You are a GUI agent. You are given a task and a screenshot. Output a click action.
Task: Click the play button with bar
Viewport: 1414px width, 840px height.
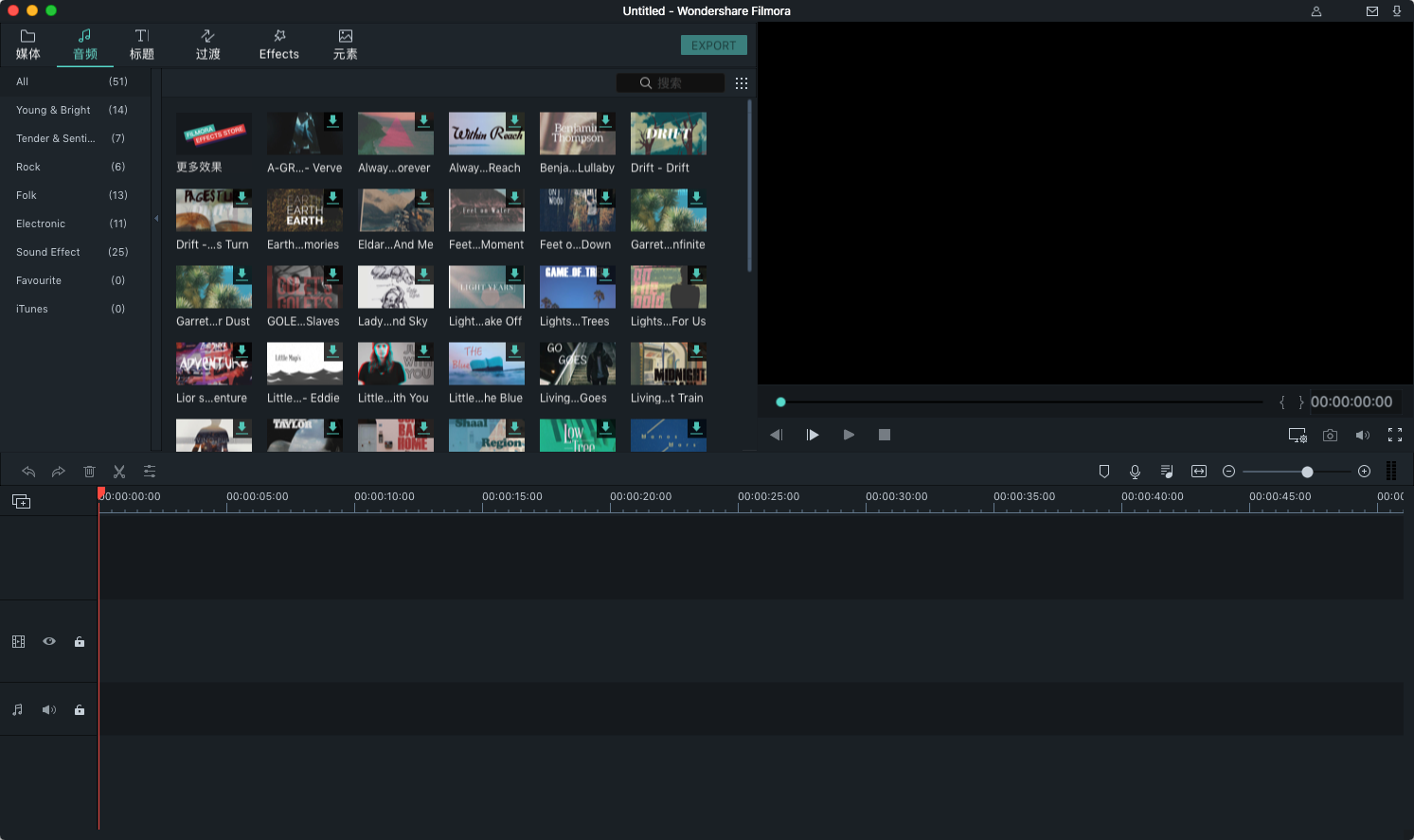[x=813, y=435]
